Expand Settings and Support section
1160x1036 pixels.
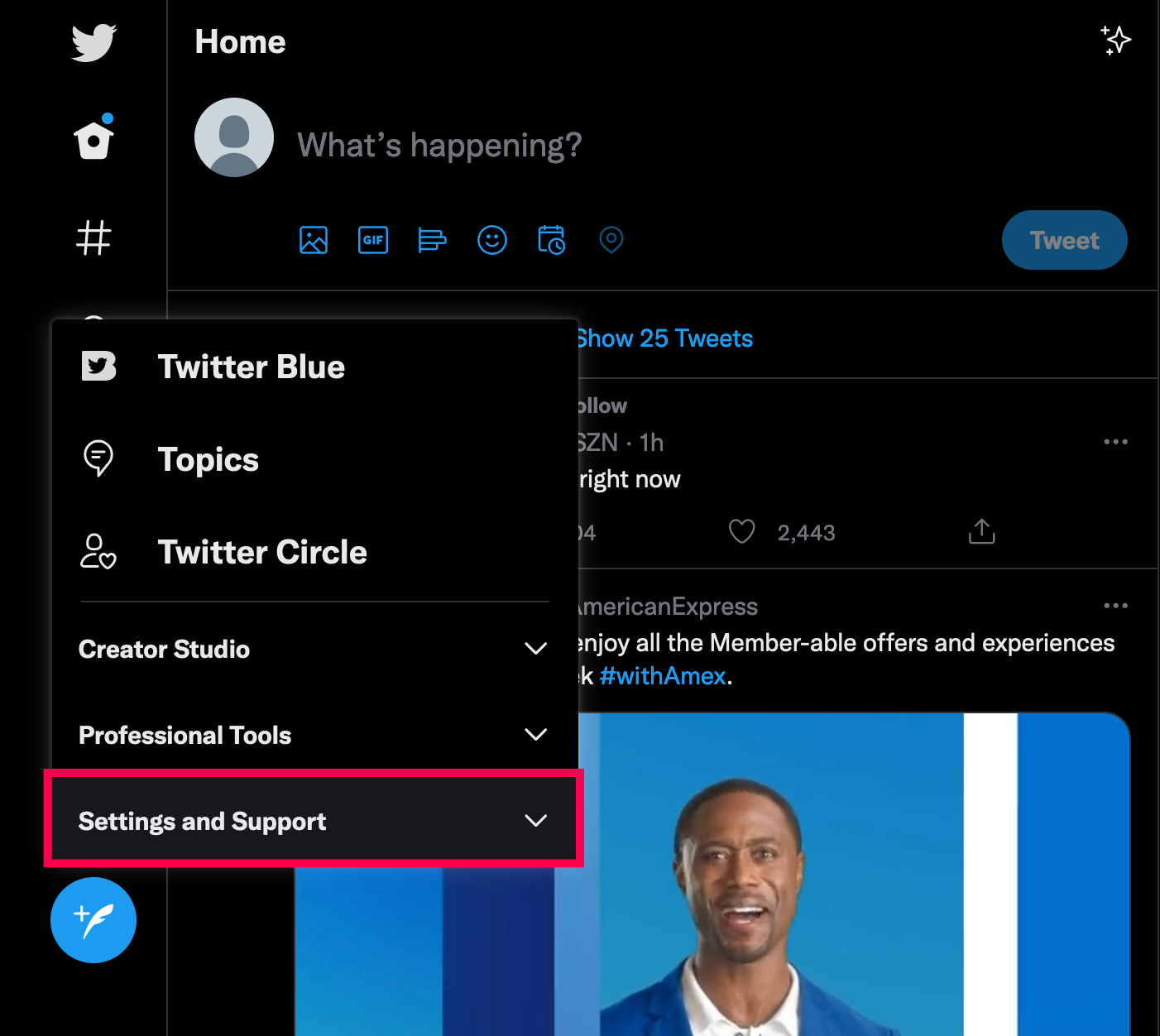tap(314, 821)
